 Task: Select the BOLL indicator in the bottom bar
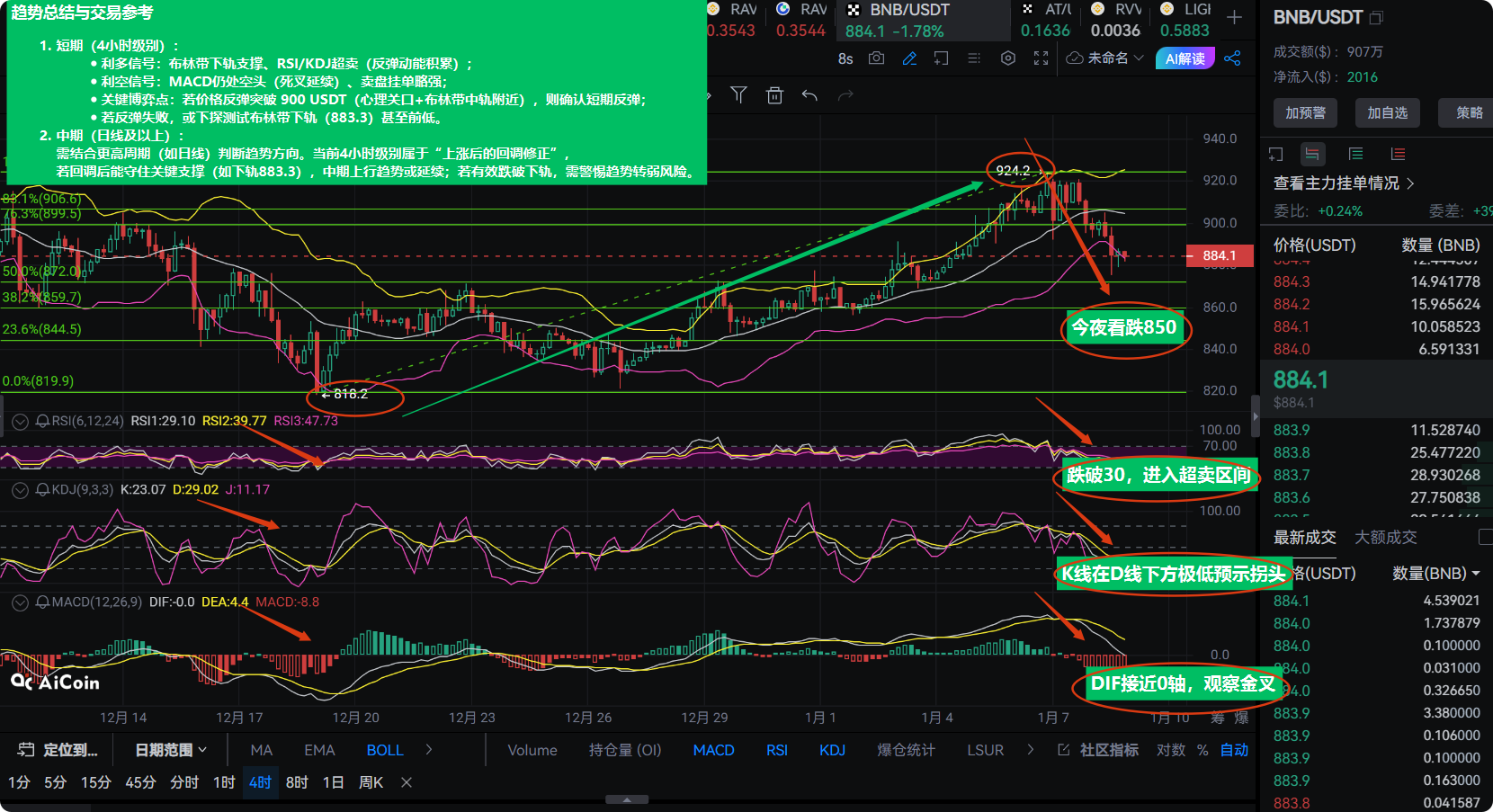[385, 749]
